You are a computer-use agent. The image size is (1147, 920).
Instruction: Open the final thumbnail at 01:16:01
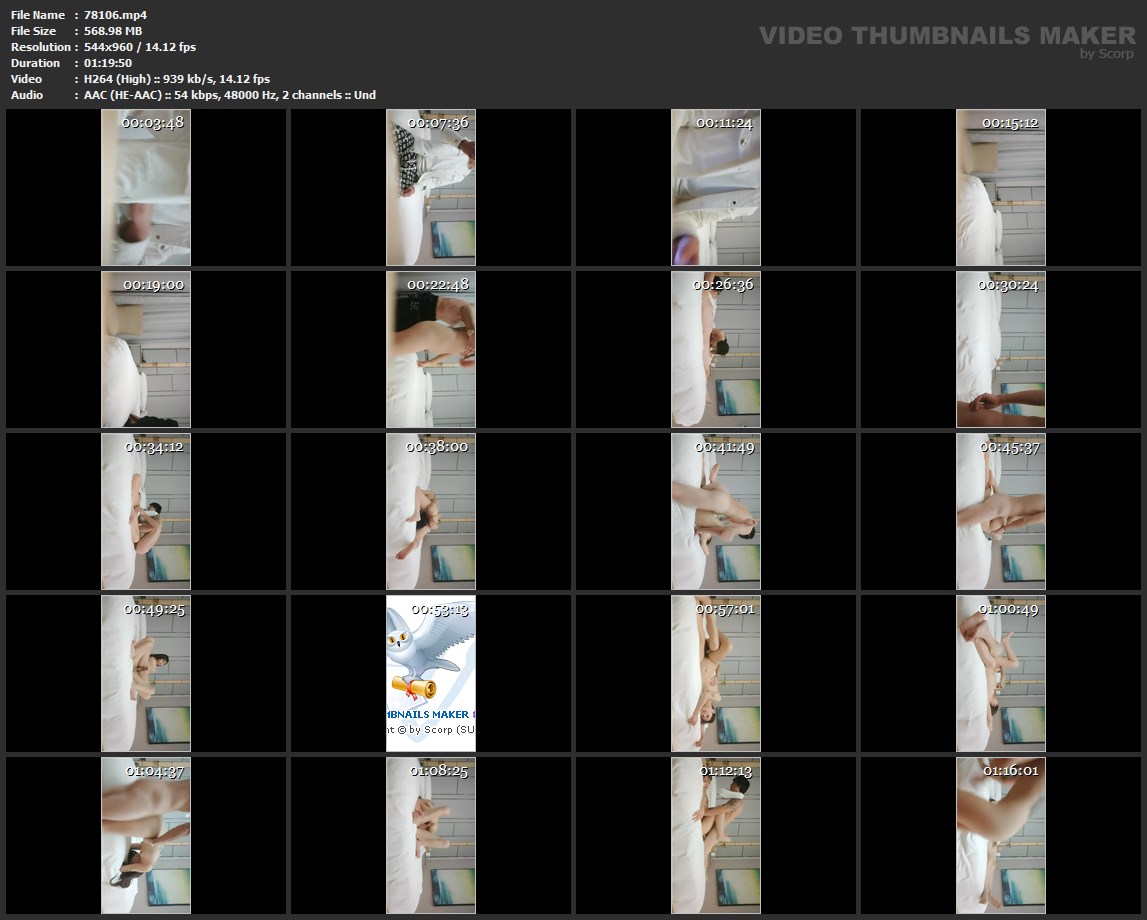[1001, 835]
